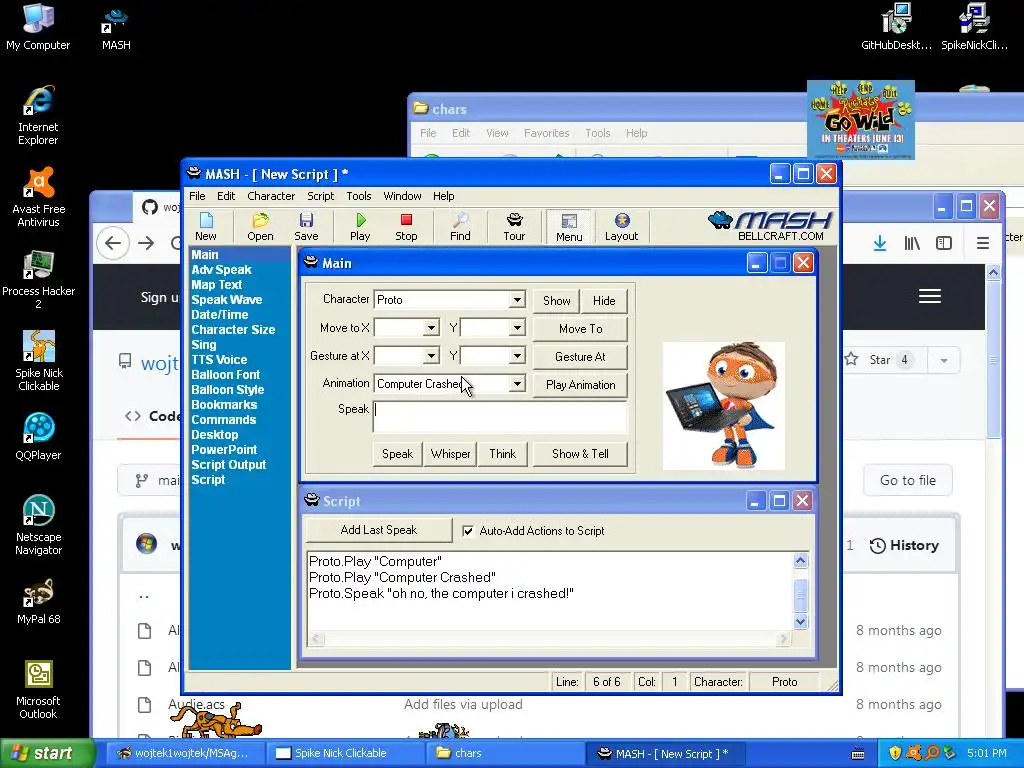Open My Computer desktop icon
Image resolution: width=1024 pixels, height=768 pixels.
pos(38,27)
